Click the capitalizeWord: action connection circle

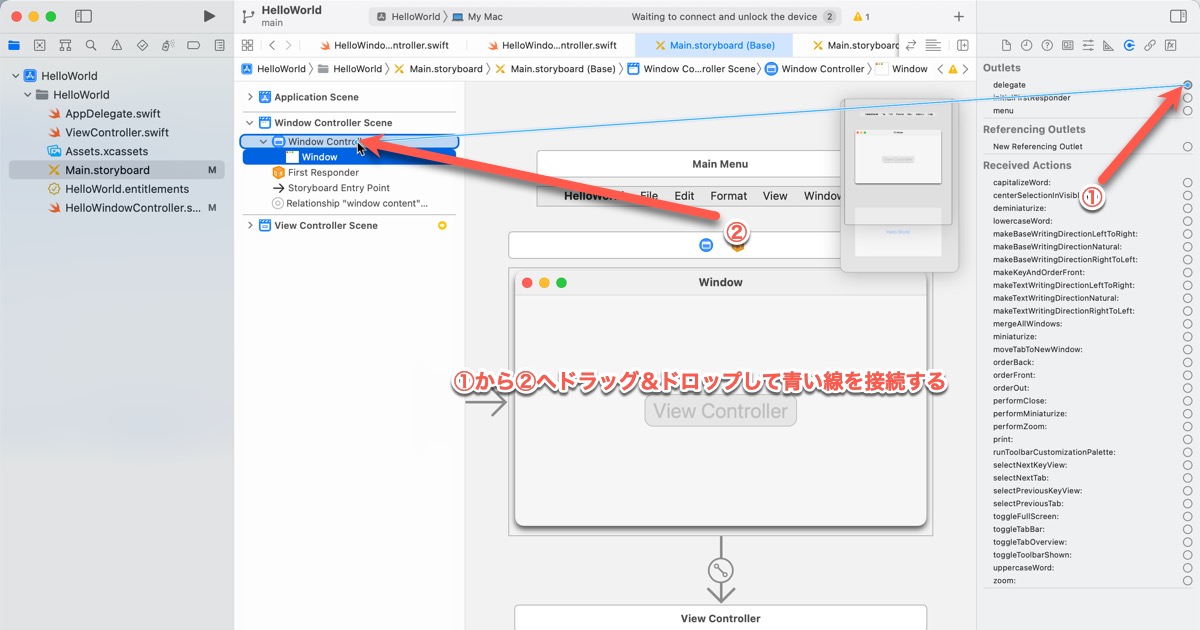click(x=1187, y=183)
